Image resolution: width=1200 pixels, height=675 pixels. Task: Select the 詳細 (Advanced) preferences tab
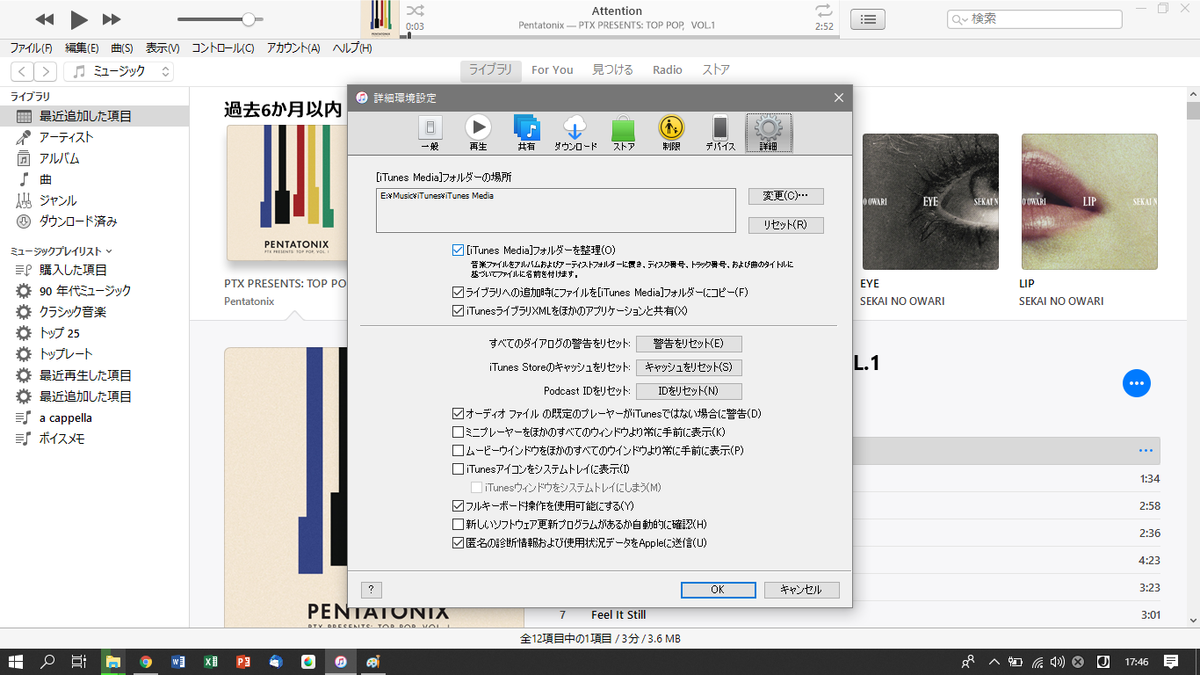[768, 133]
